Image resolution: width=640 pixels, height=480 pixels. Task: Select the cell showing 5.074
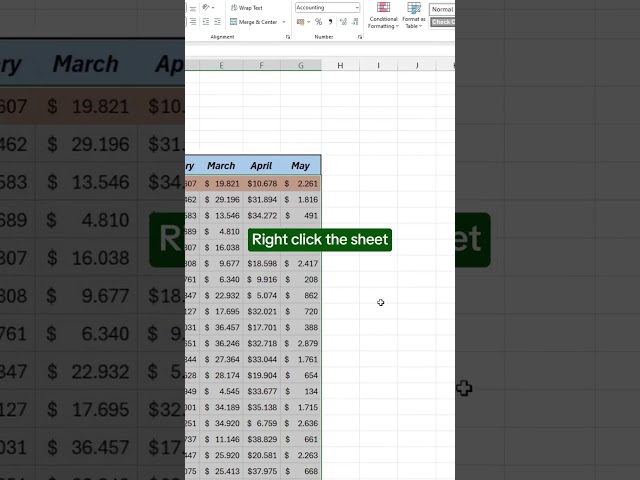tap(262, 295)
